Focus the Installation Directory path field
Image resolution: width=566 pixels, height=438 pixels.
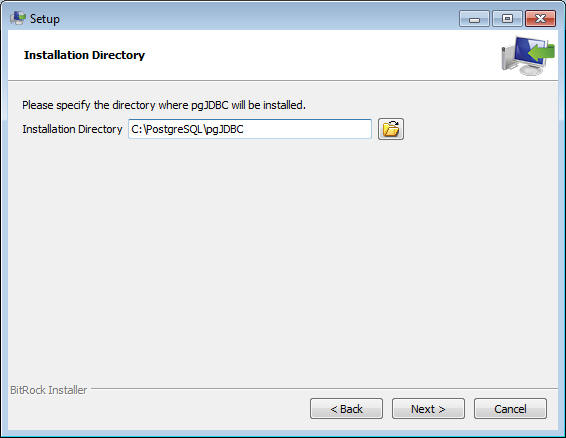click(250, 129)
